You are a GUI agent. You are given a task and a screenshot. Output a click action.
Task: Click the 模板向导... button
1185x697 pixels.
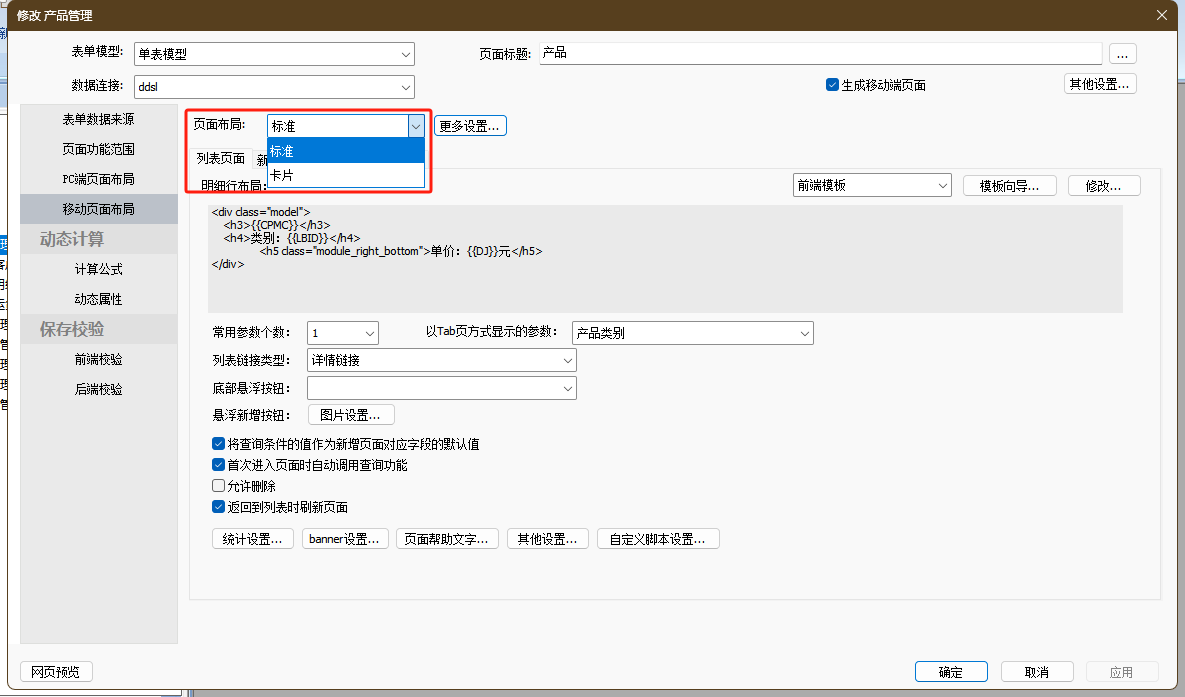[x=1009, y=186]
